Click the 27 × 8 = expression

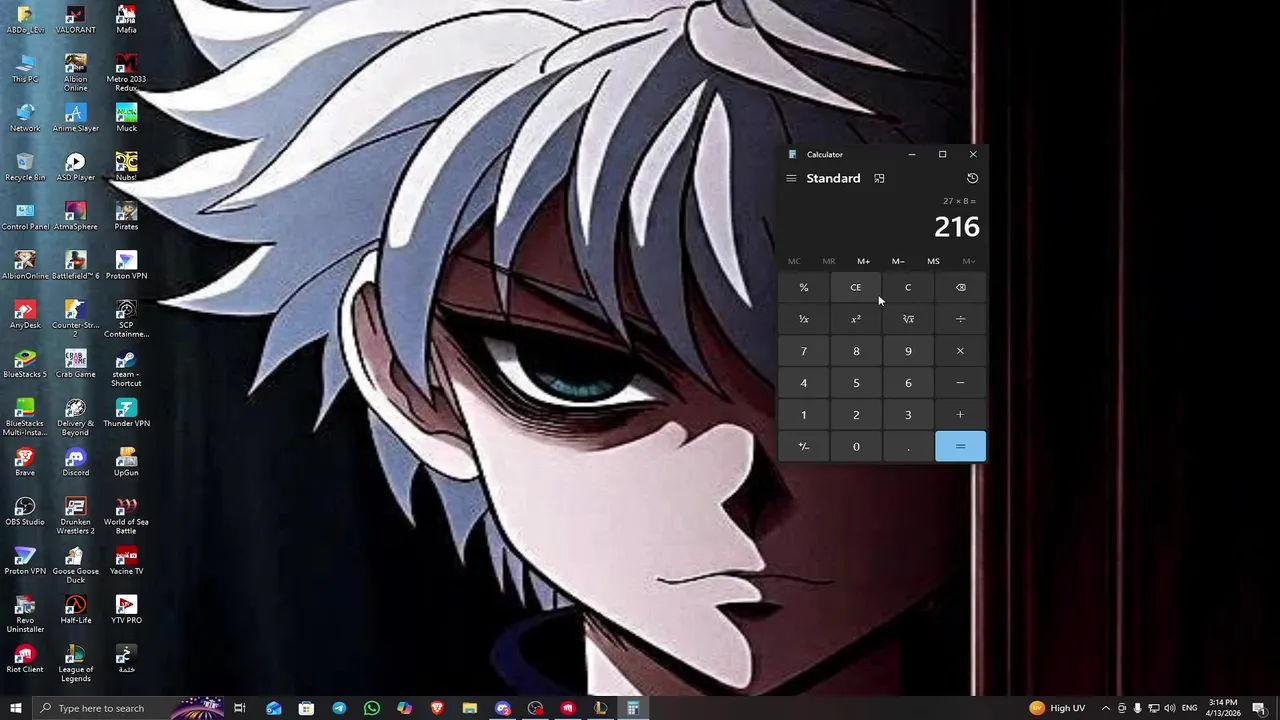959,201
